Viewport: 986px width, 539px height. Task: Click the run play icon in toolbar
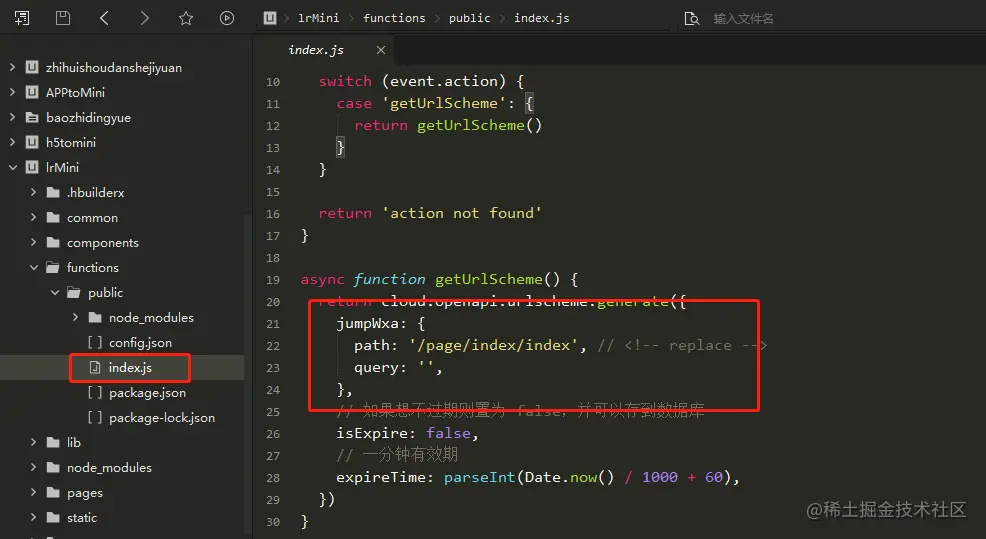coord(227,18)
